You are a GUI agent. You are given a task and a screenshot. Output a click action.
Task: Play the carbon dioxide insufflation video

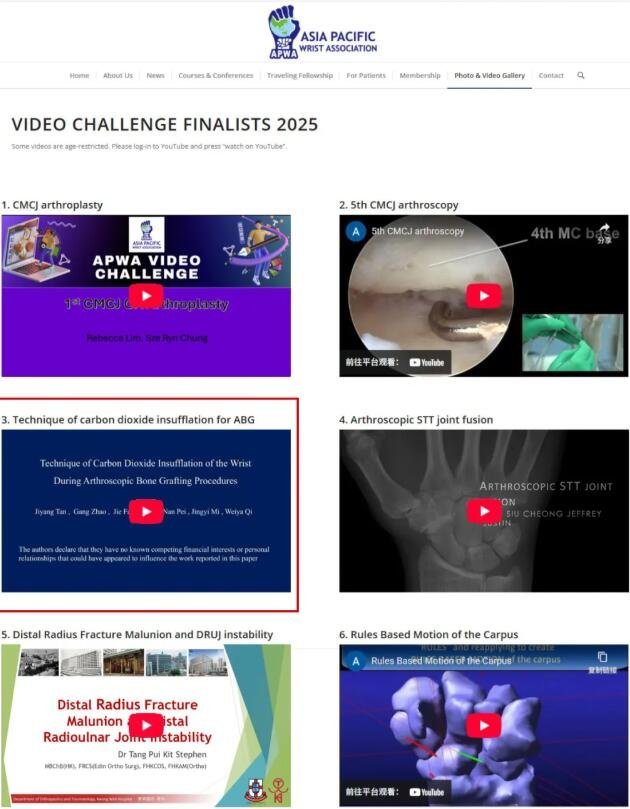point(146,511)
